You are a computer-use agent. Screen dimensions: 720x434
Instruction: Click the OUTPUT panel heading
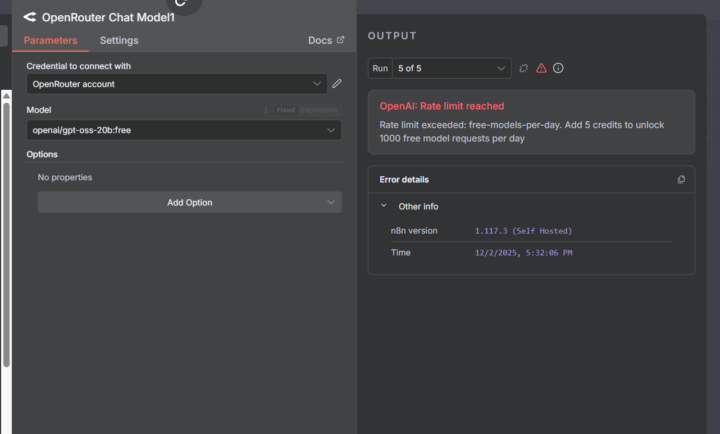[x=392, y=36]
